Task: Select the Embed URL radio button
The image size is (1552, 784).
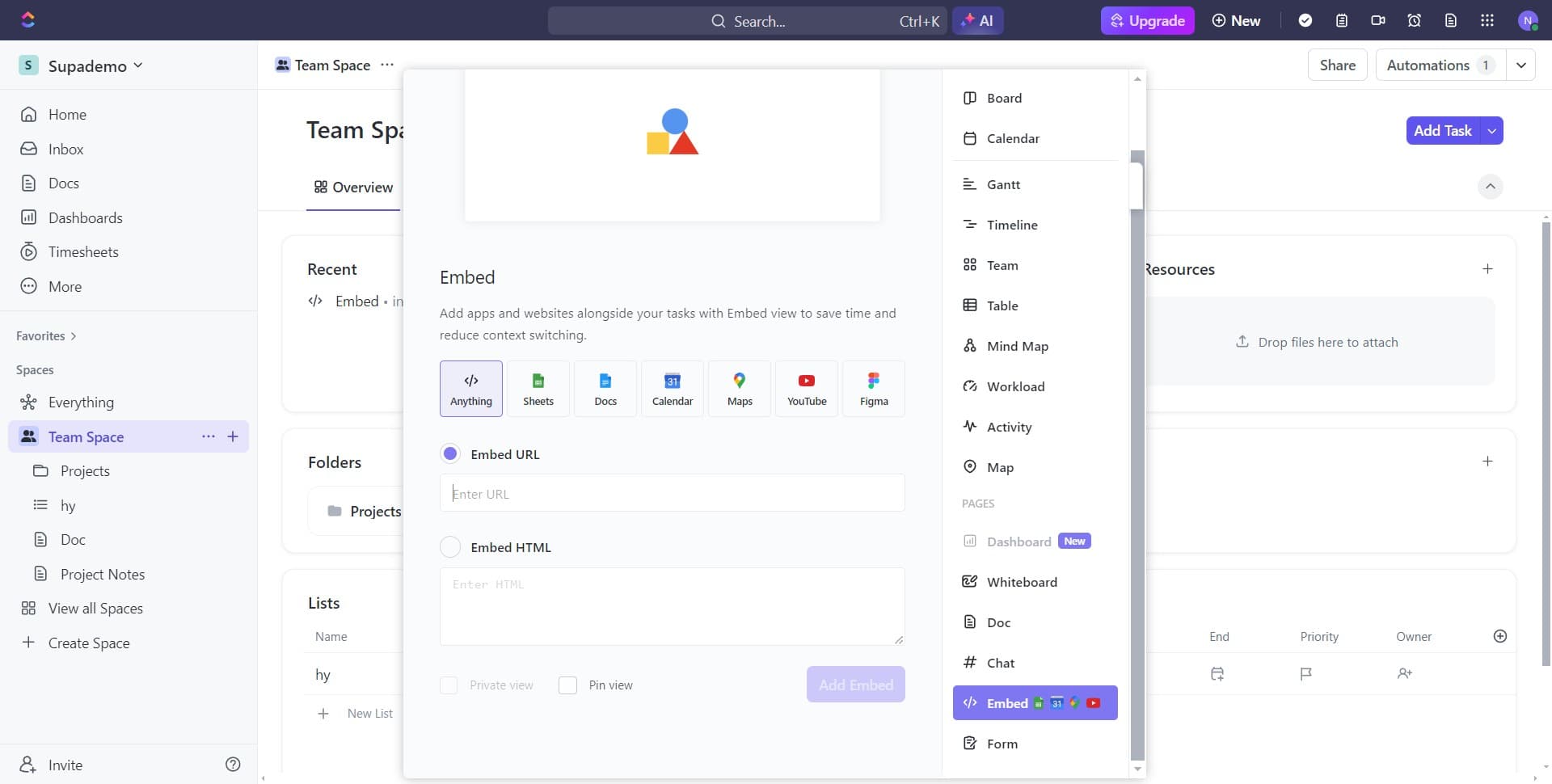Action: point(449,453)
